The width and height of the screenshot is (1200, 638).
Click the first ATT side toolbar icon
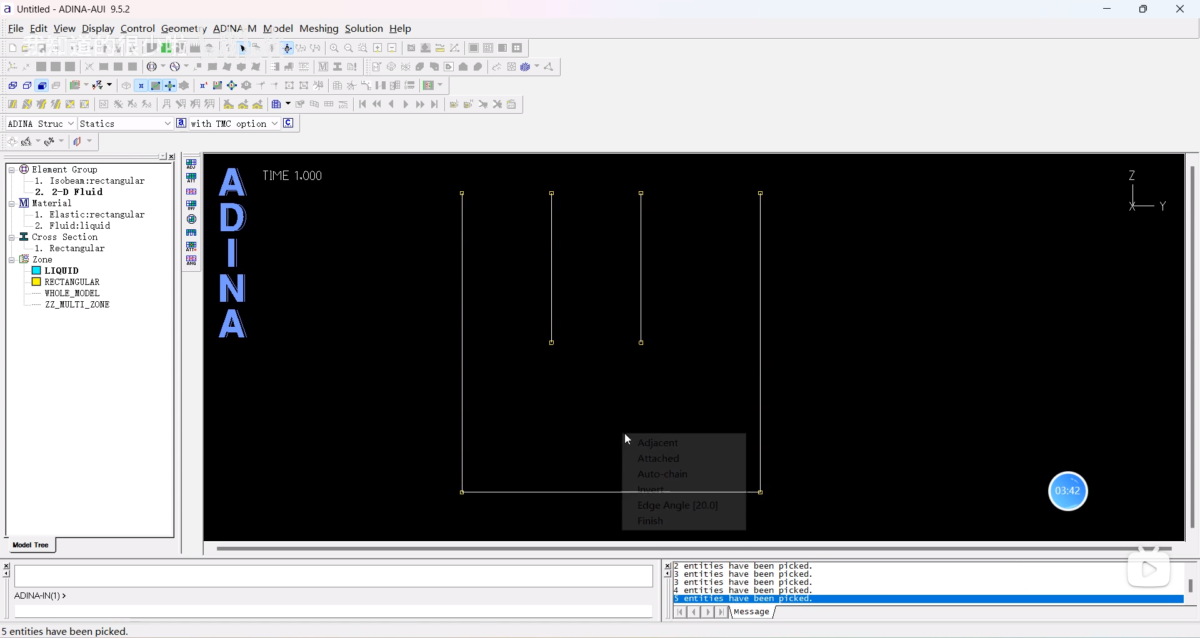click(191, 178)
